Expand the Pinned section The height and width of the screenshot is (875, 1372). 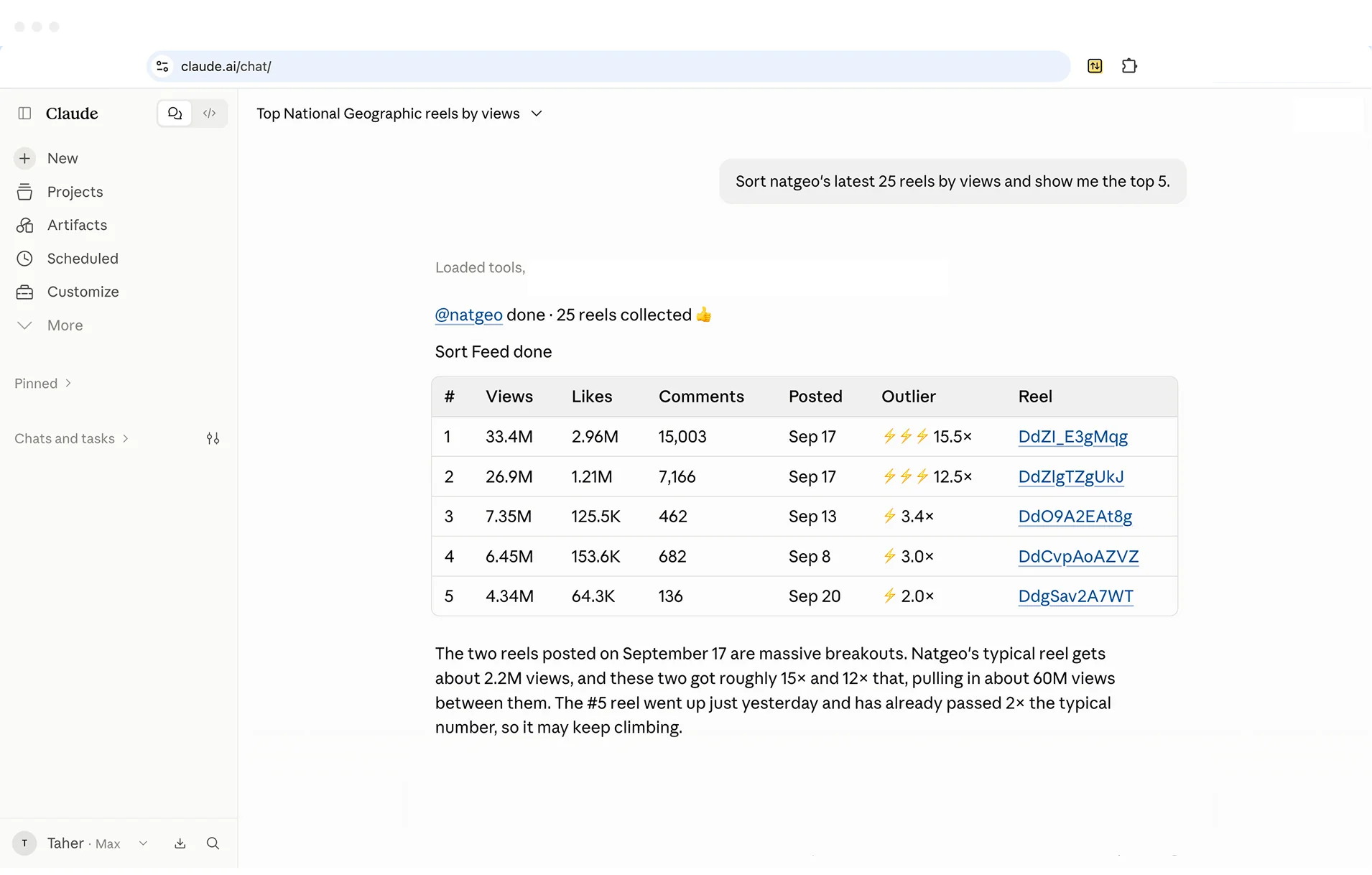coord(43,384)
